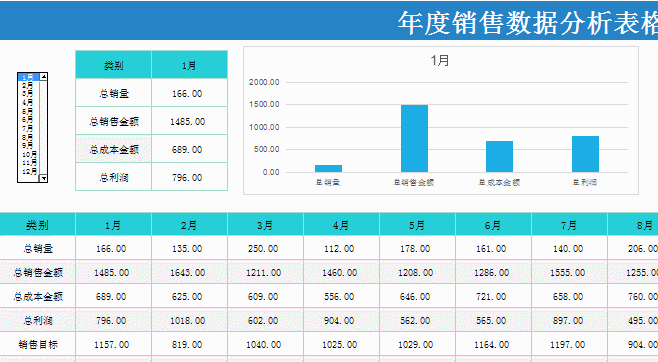The height and width of the screenshot is (362, 658).
Task: Click cell 658.00
Action: pyautogui.click(x=569, y=296)
